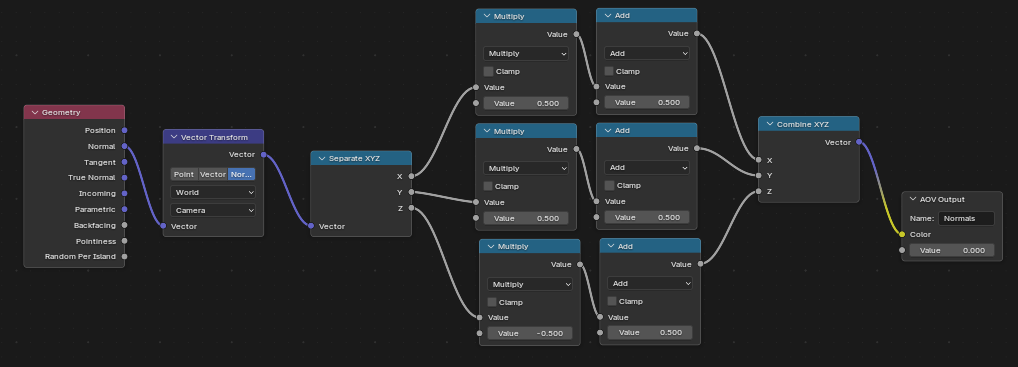This screenshot has height=367, width=1018.
Task: Enable Clamp on the Multiply node fed by Z
Action: 492,302
